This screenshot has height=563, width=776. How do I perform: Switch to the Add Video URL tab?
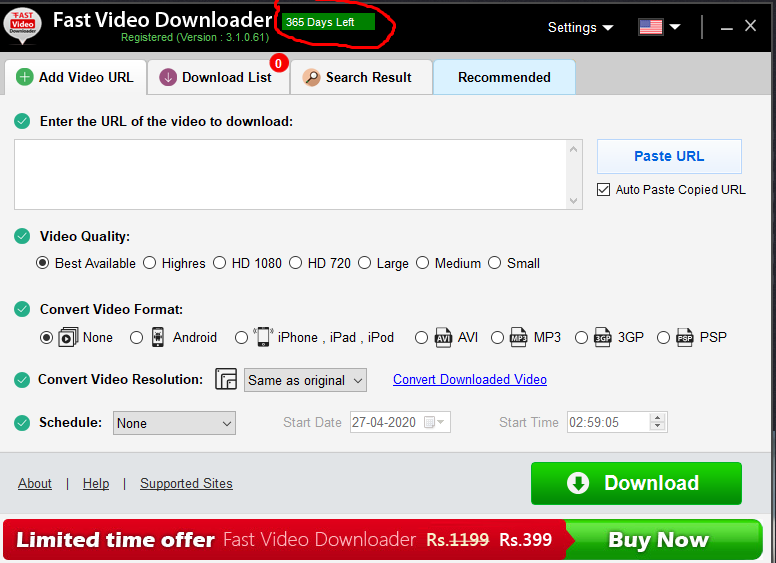76,77
